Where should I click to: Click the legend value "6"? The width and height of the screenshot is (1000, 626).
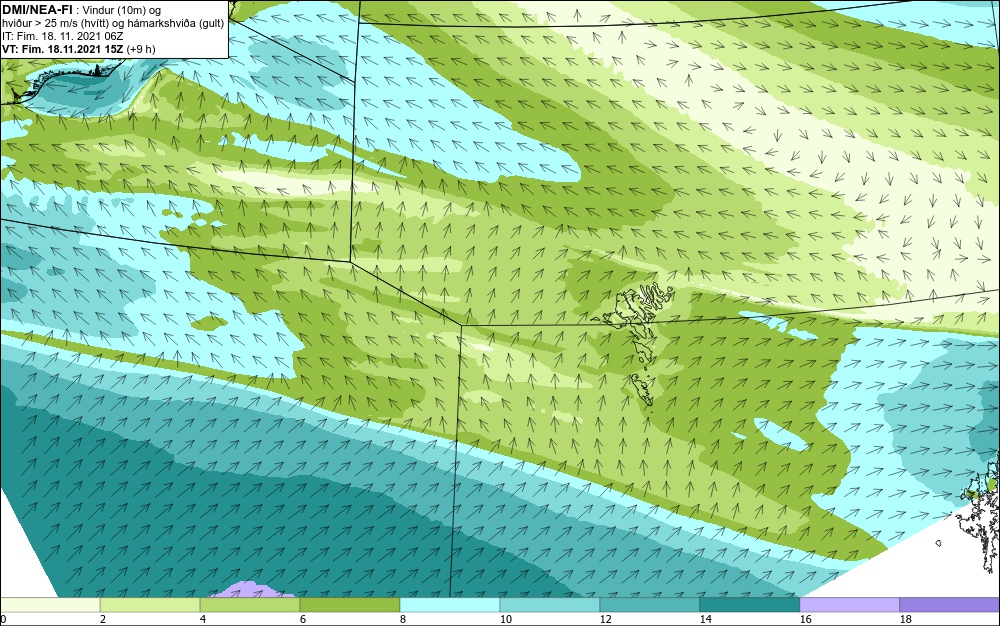302,619
